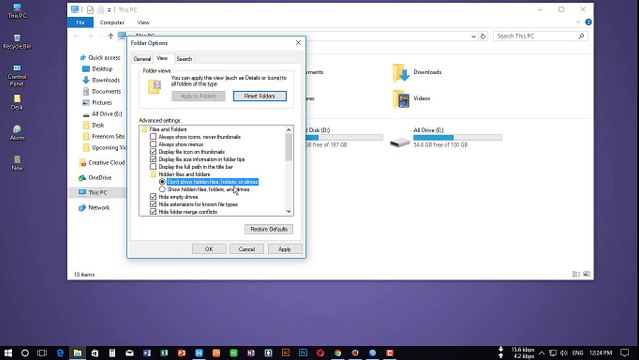Launch Microsoft Edge from taskbar
This screenshot has height=360, width=639.
[60, 353]
